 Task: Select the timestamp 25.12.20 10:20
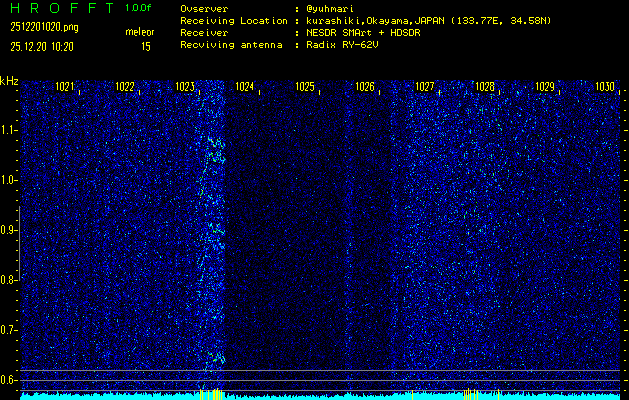pos(42,47)
